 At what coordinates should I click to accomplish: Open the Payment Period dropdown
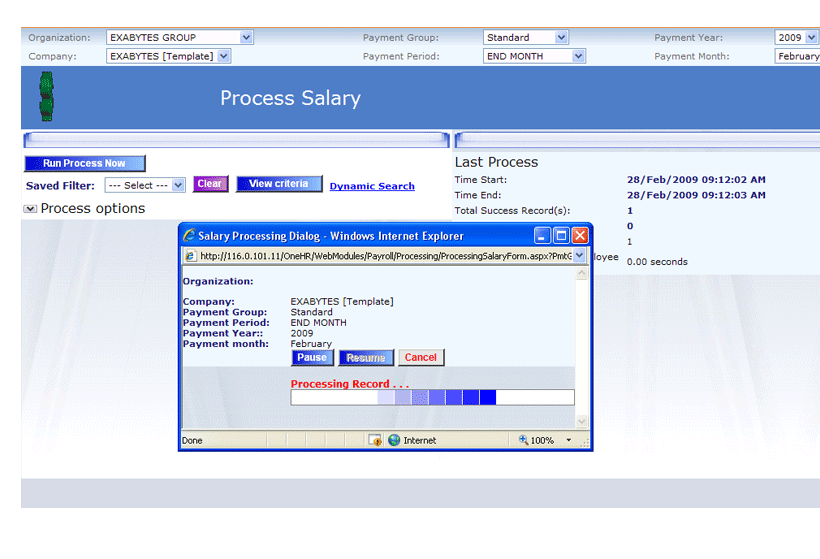578,57
